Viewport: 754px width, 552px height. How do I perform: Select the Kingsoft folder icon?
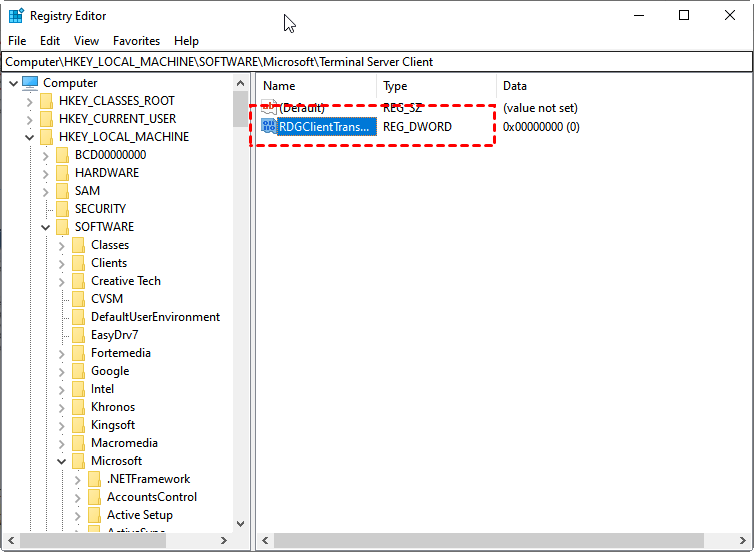coord(78,425)
